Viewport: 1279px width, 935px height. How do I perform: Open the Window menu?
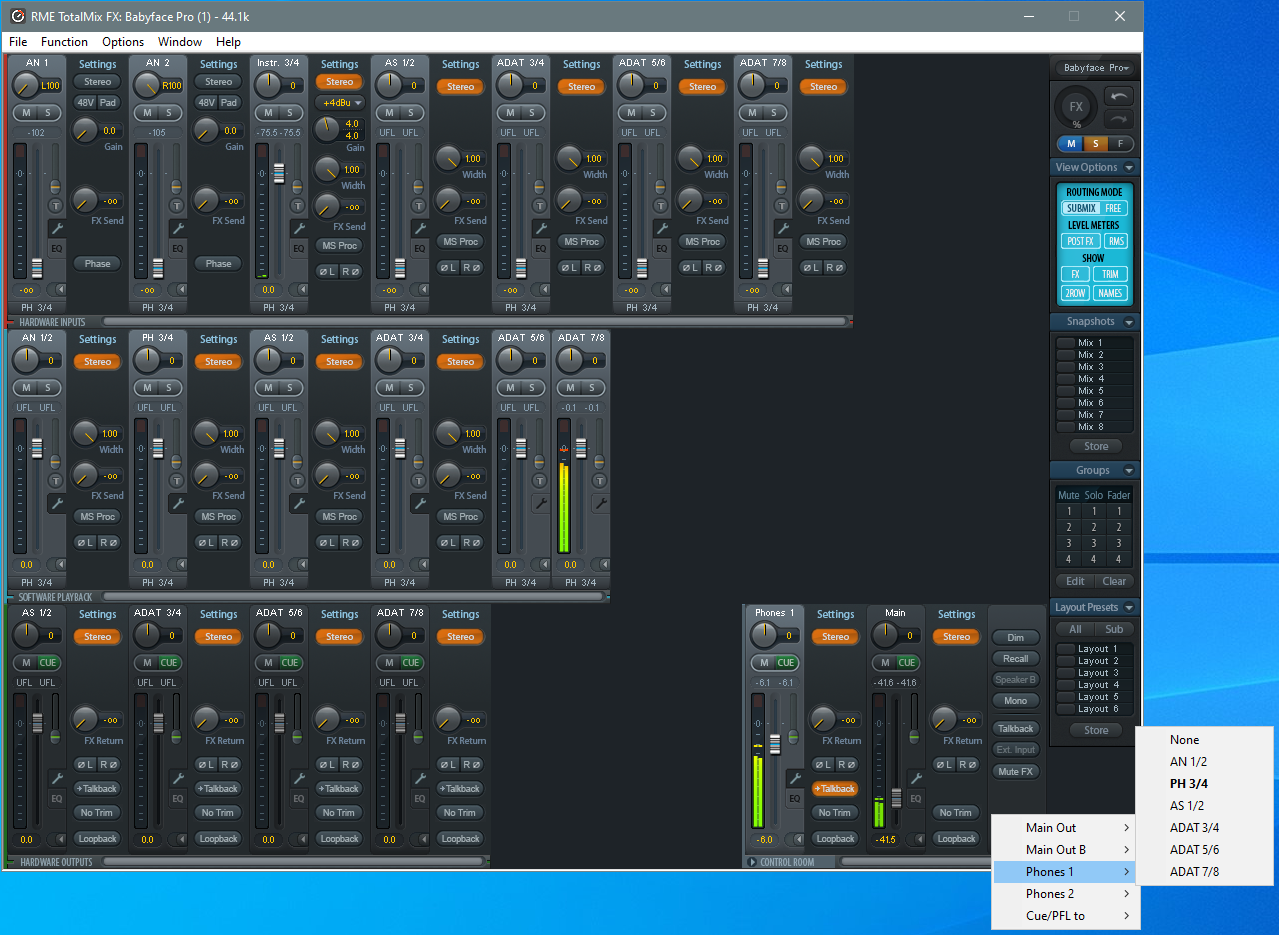(x=180, y=41)
